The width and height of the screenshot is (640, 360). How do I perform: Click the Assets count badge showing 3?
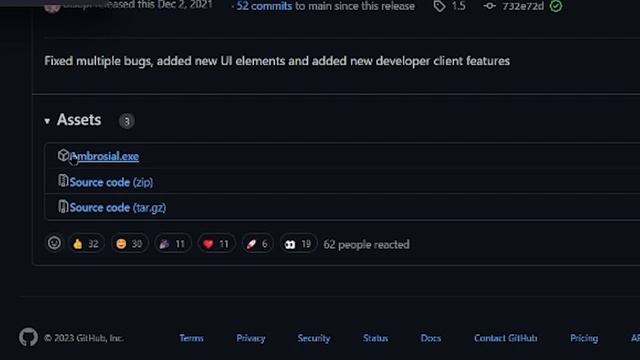tap(127, 121)
